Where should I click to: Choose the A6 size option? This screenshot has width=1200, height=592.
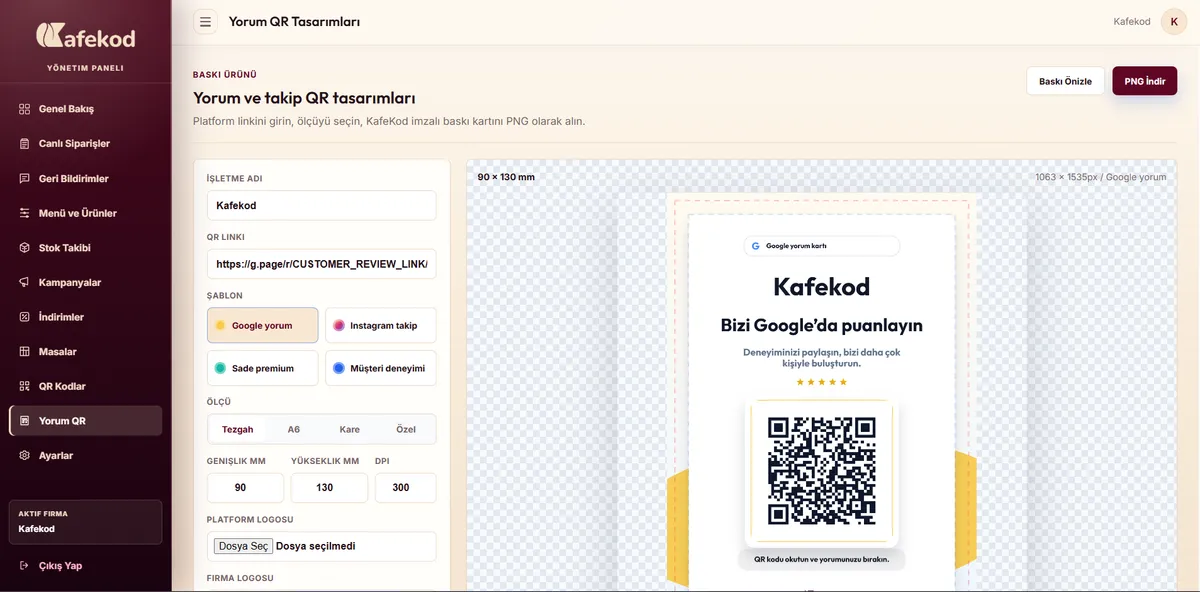[x=294, y=429]
